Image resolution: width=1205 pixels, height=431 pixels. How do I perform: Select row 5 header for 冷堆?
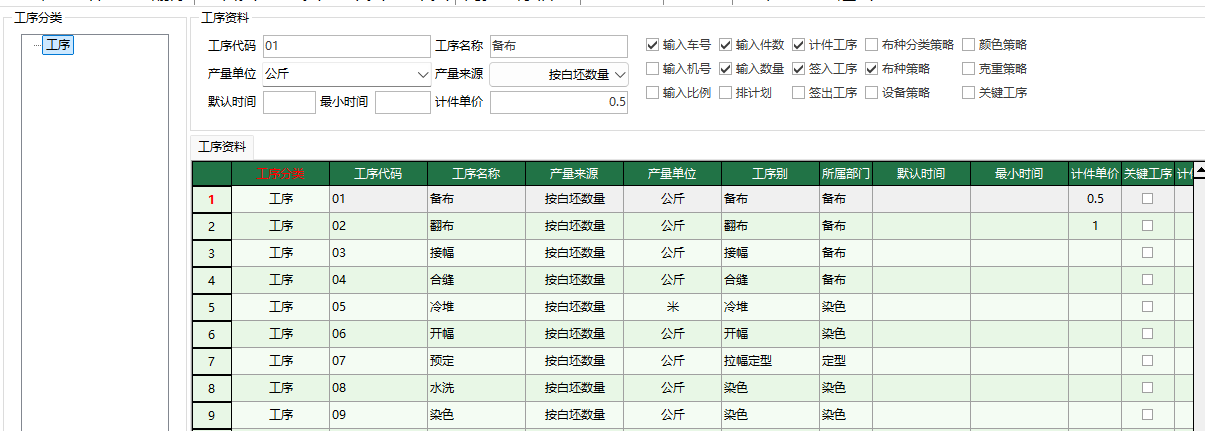coord(211,307)
